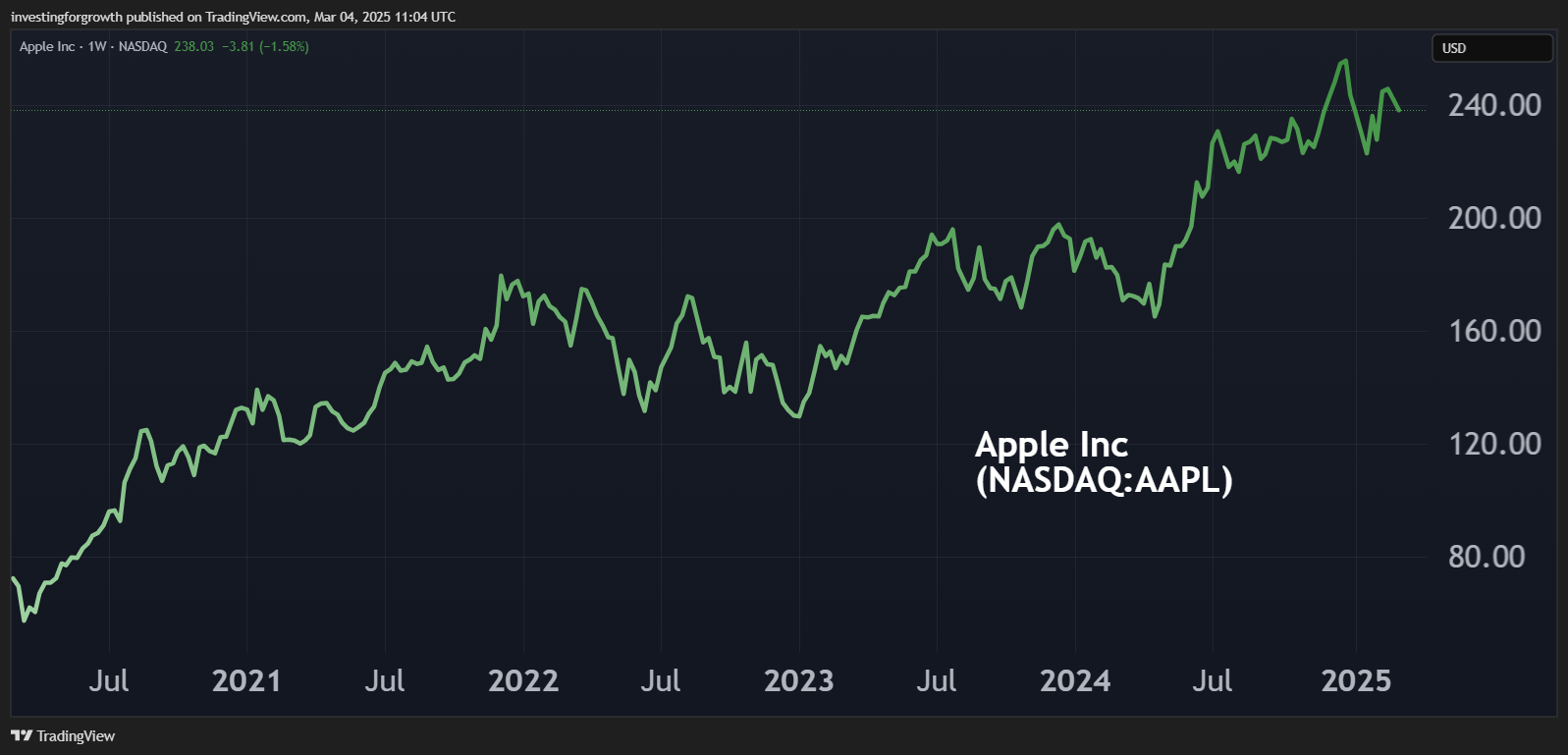Click the 2022 time axis label

click(x=523, y=680)
